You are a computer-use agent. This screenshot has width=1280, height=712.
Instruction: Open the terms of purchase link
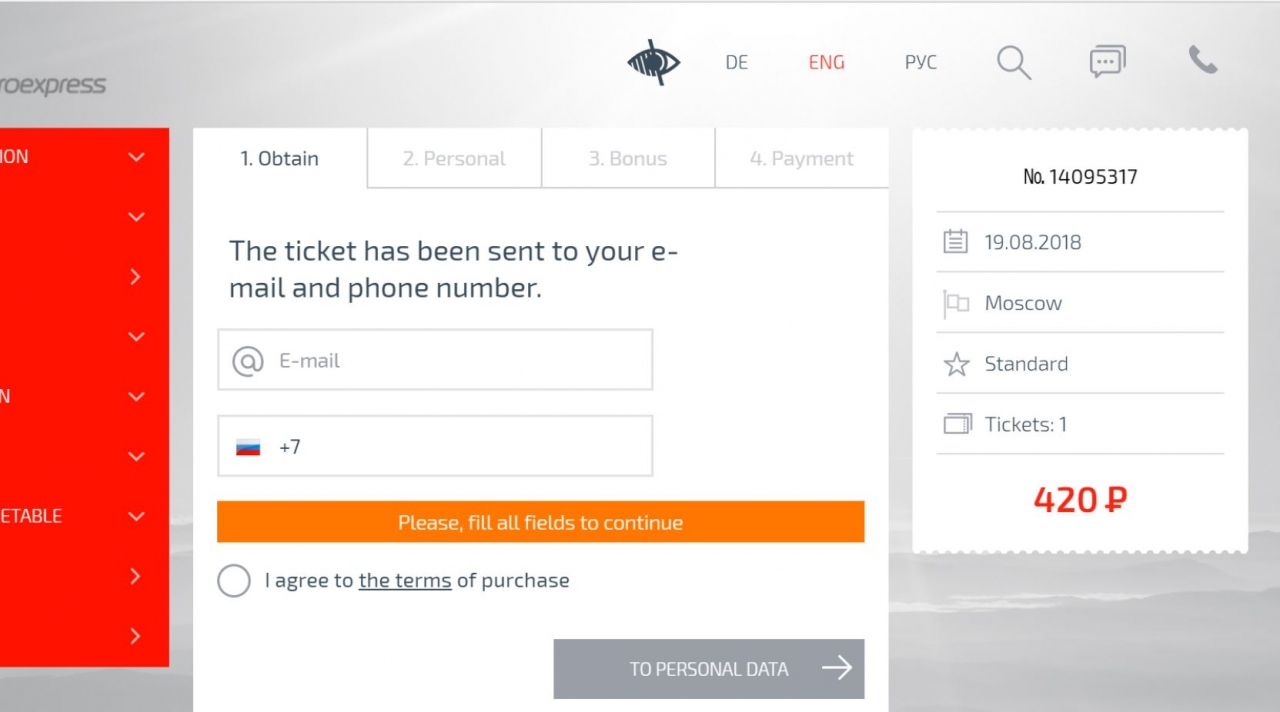click(x=405, y=580)
